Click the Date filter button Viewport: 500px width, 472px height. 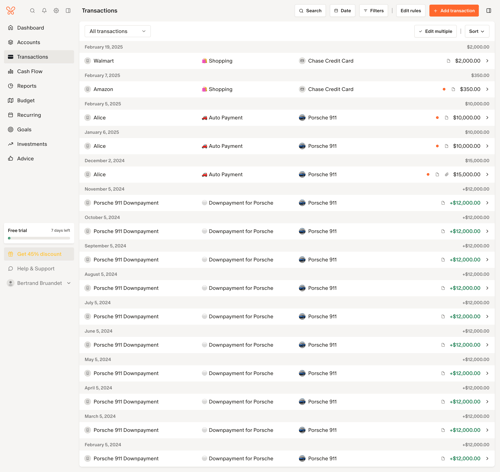[342, 11]
